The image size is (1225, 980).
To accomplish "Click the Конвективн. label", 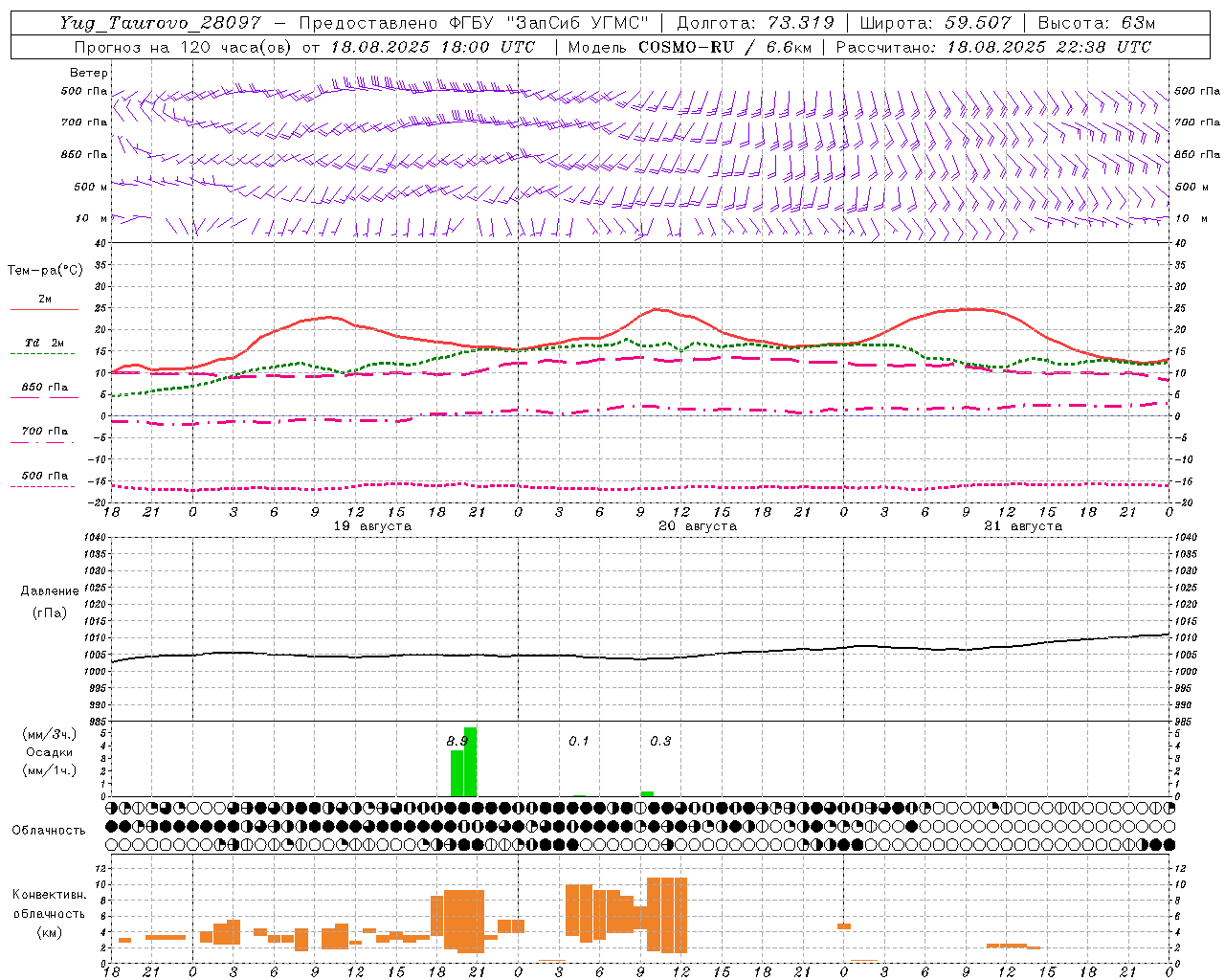I will (x=49, y=895).
